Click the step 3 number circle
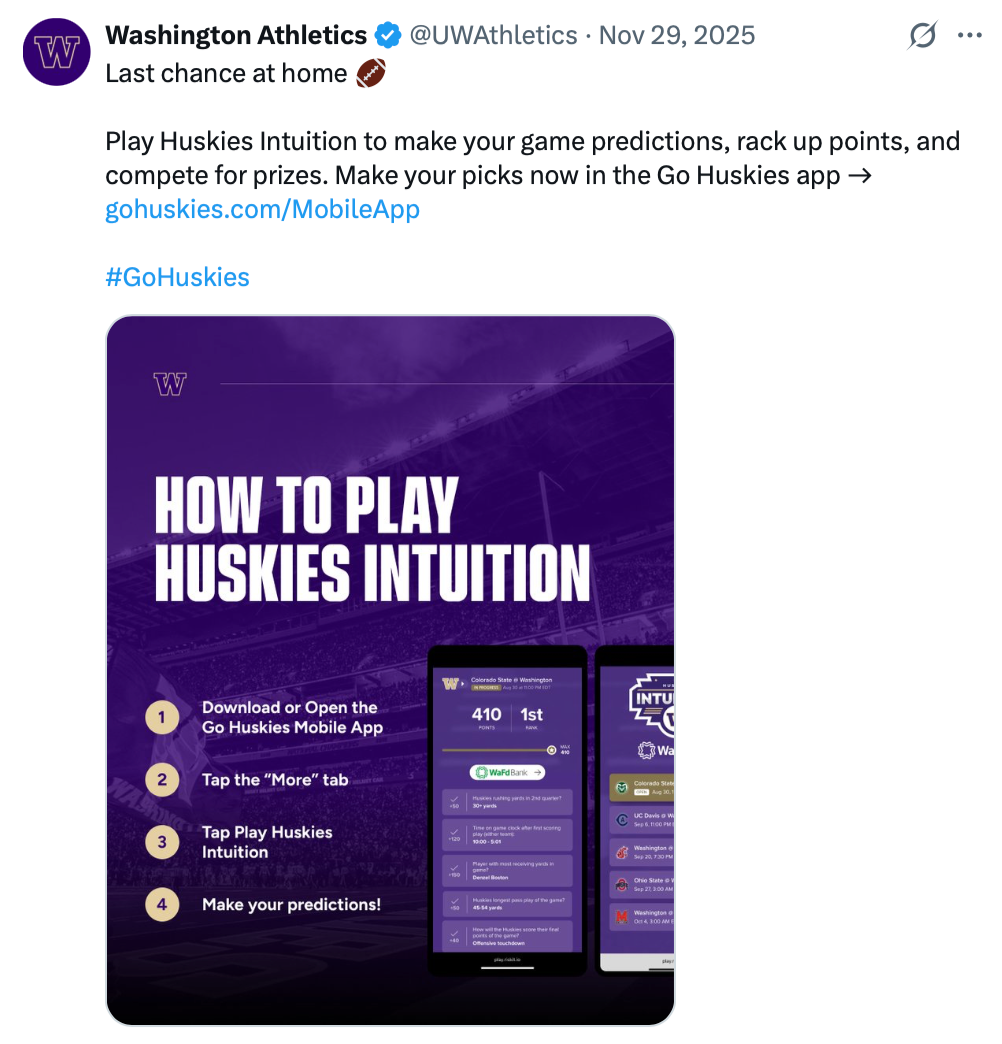 tap(162, 842)
